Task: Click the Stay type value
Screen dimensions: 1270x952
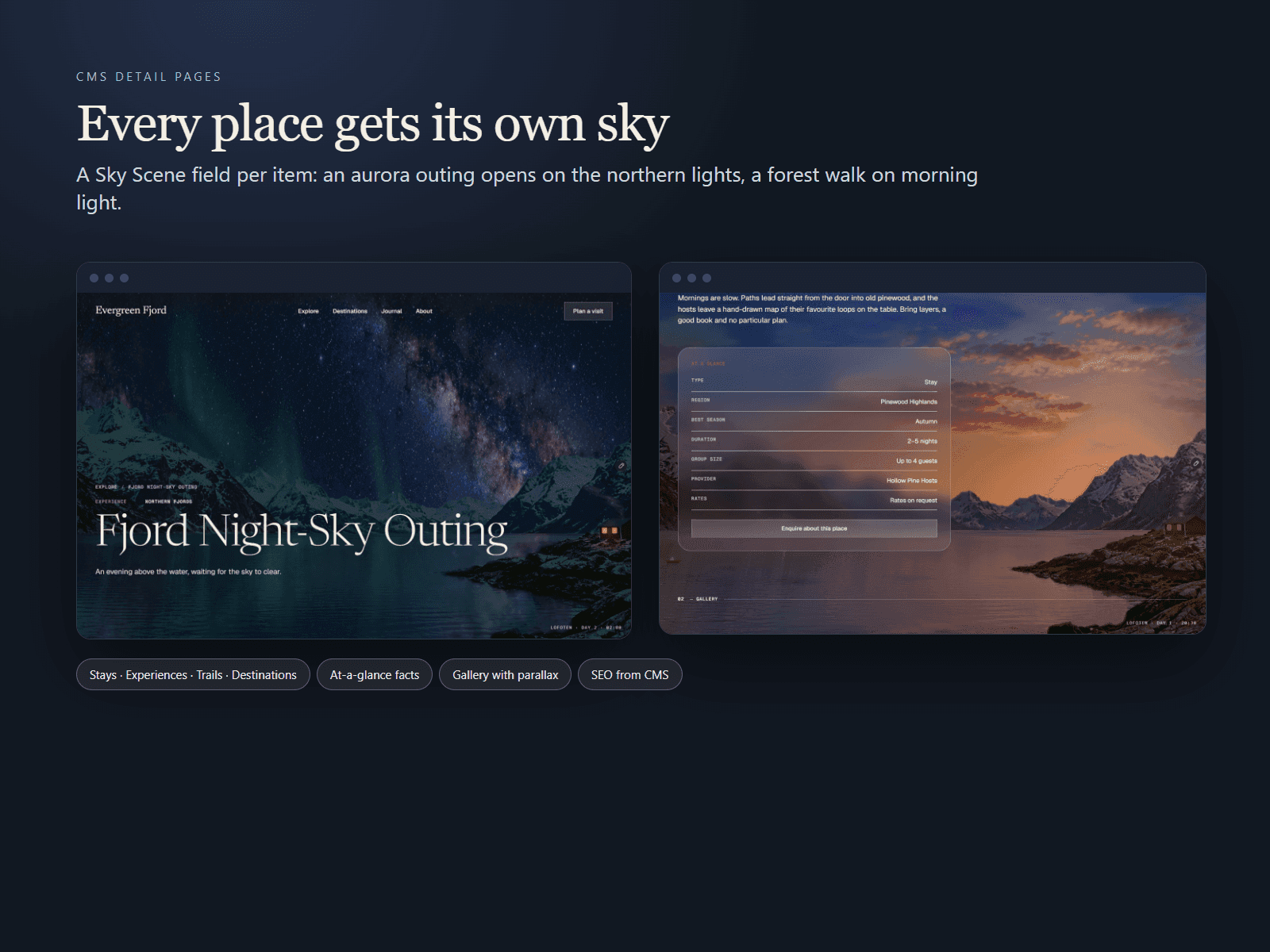Action: click(930, 382)
